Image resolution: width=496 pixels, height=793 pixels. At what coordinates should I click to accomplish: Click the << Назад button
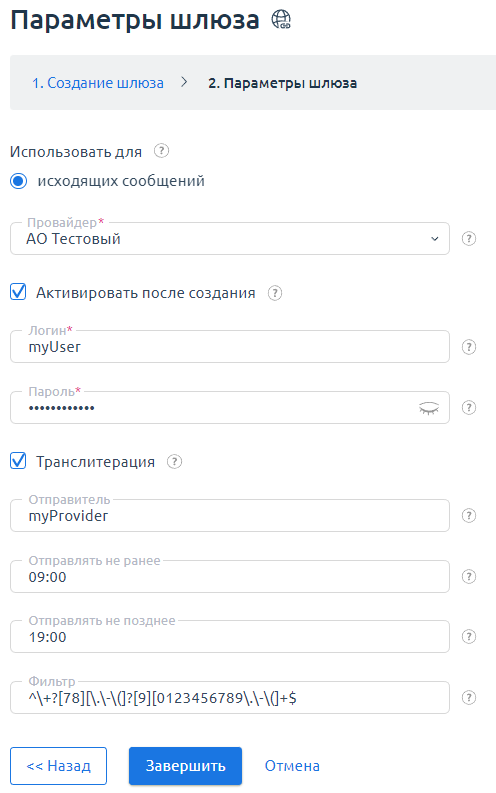(58, 766)
